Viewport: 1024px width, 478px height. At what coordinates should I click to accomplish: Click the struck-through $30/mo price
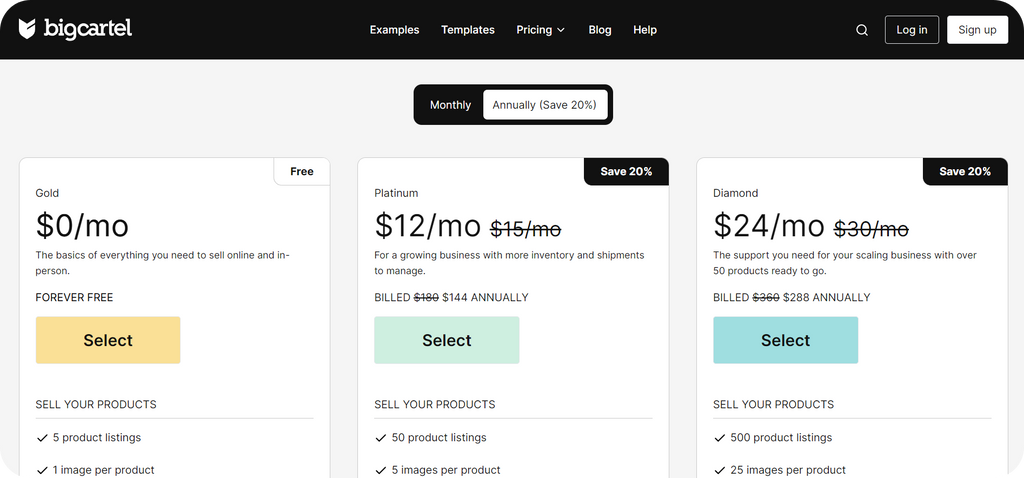coord(871,229)
